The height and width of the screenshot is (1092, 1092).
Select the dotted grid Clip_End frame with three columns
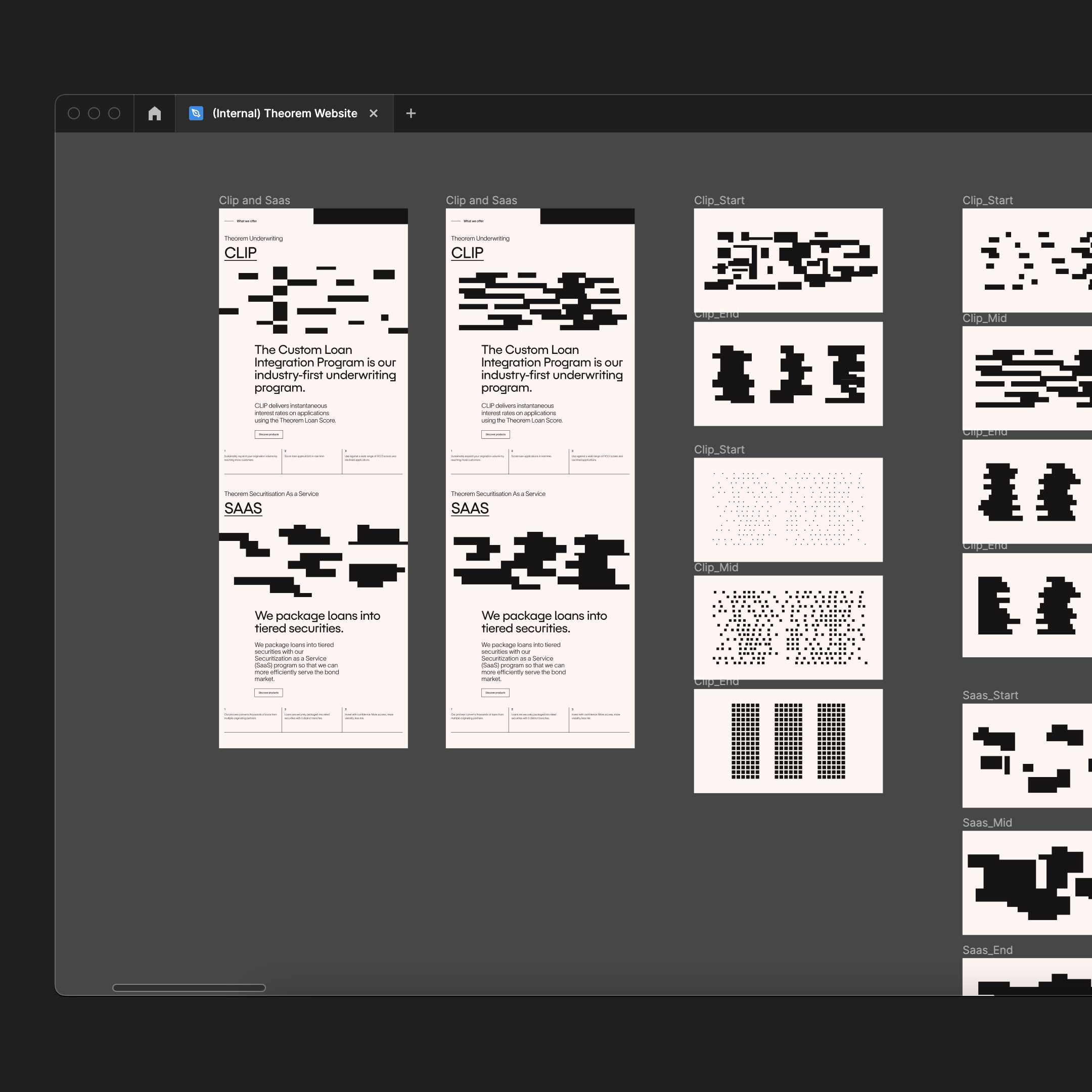pyautogui.click(x=788, y=741)
